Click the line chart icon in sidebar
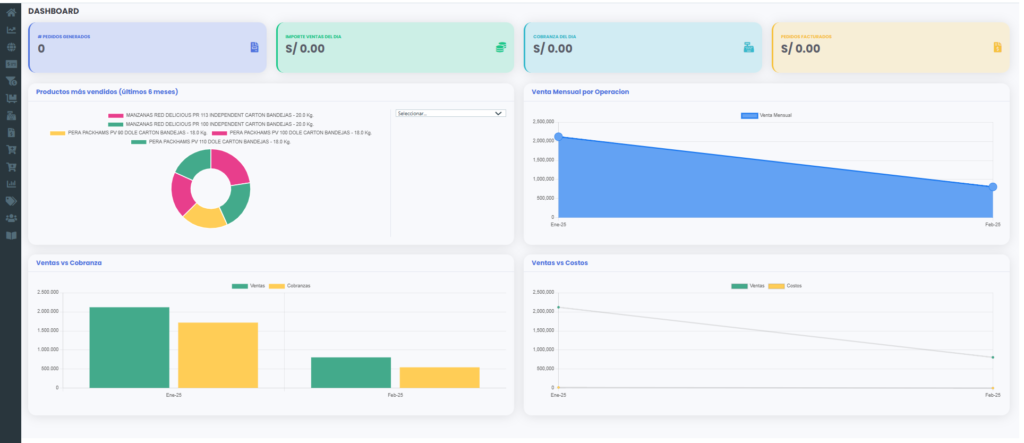This screenshot has height=443, width=1024. coord(11,29)
